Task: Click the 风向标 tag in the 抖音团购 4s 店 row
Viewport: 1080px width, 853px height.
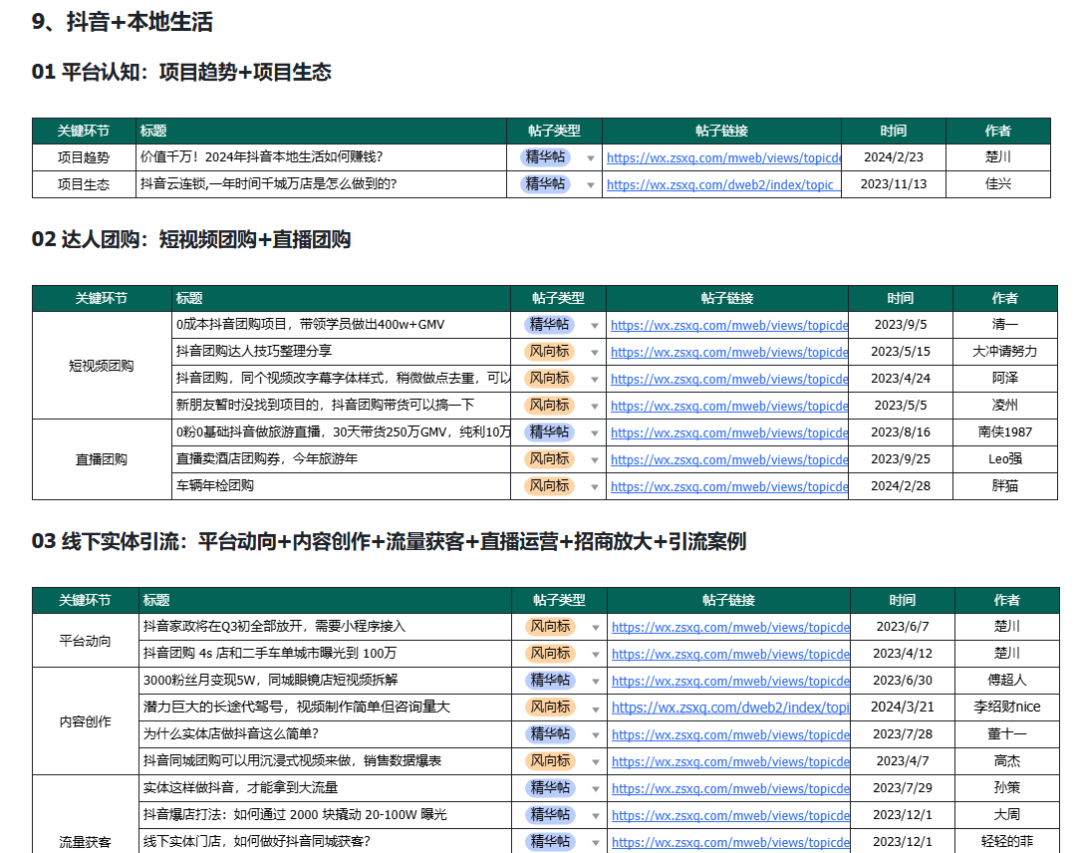Action: tap(550, 653)
